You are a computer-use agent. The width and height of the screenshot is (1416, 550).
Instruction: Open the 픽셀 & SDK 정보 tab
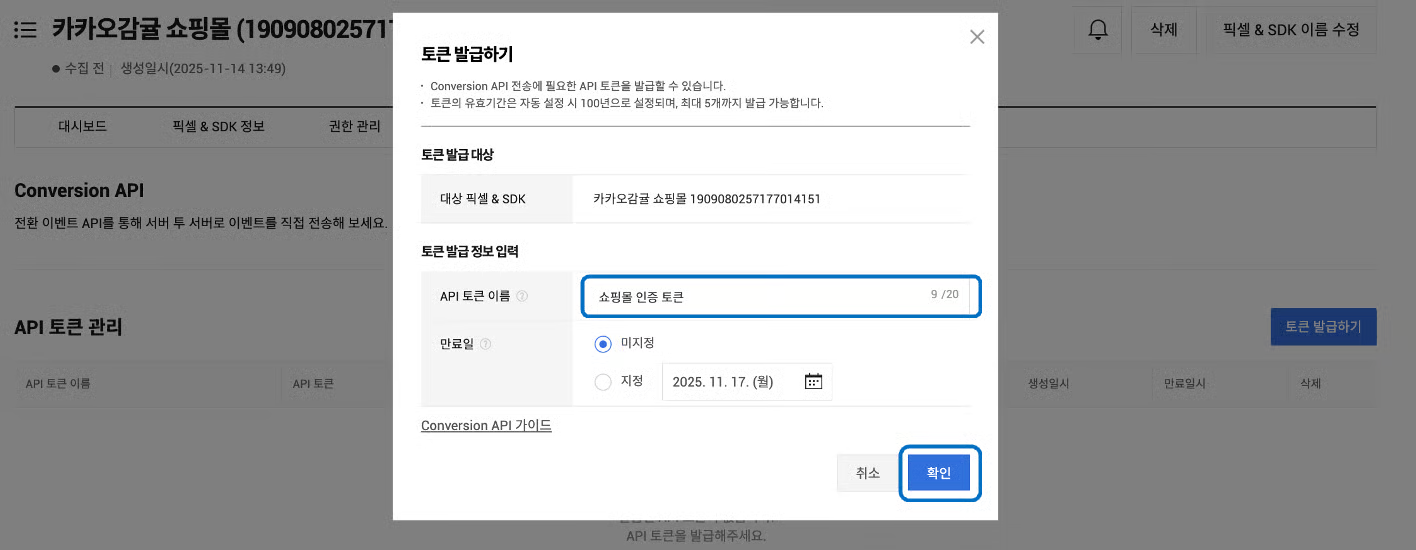coord(218,127)
